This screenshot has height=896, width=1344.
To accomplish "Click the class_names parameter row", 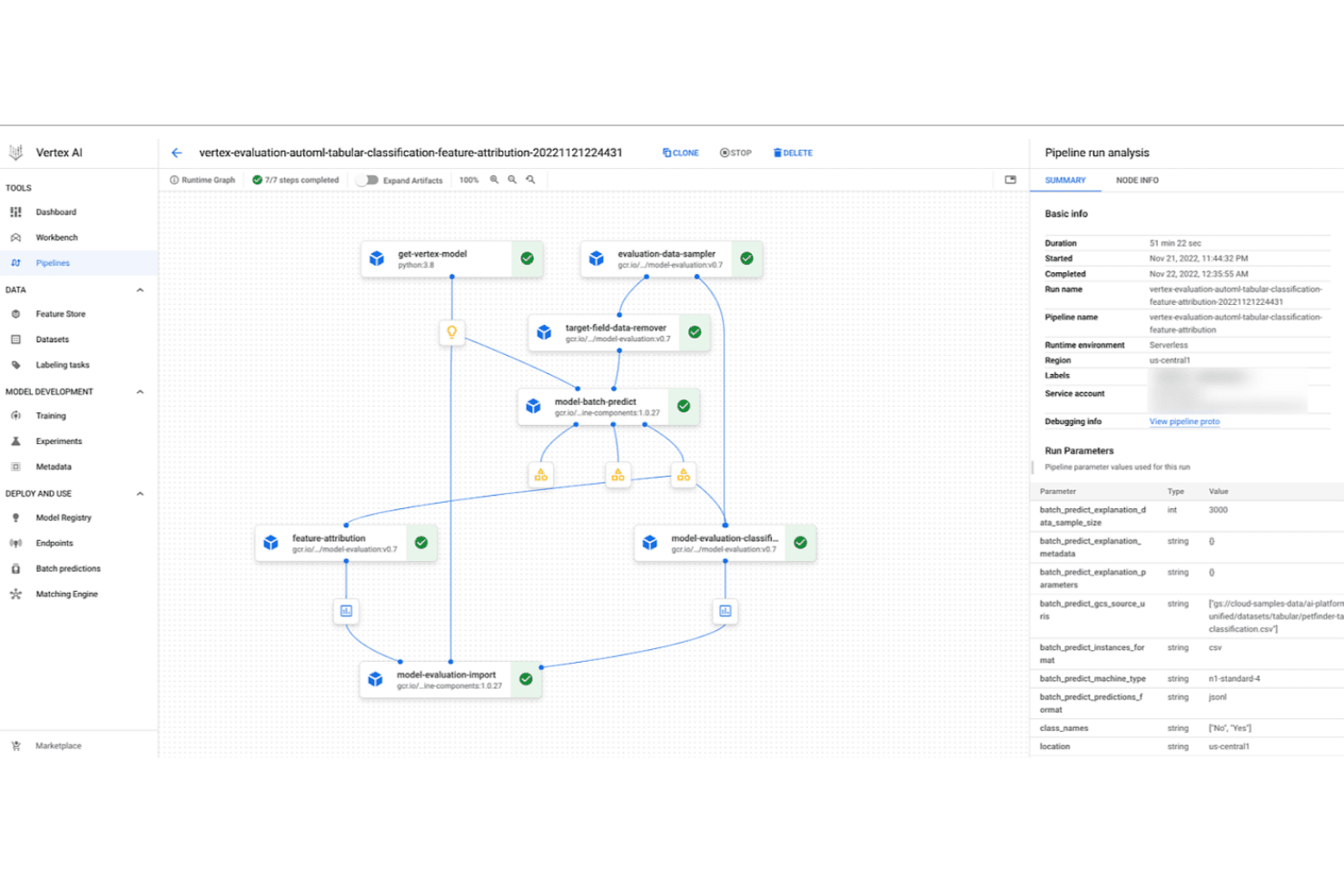I will [1188, 728].
